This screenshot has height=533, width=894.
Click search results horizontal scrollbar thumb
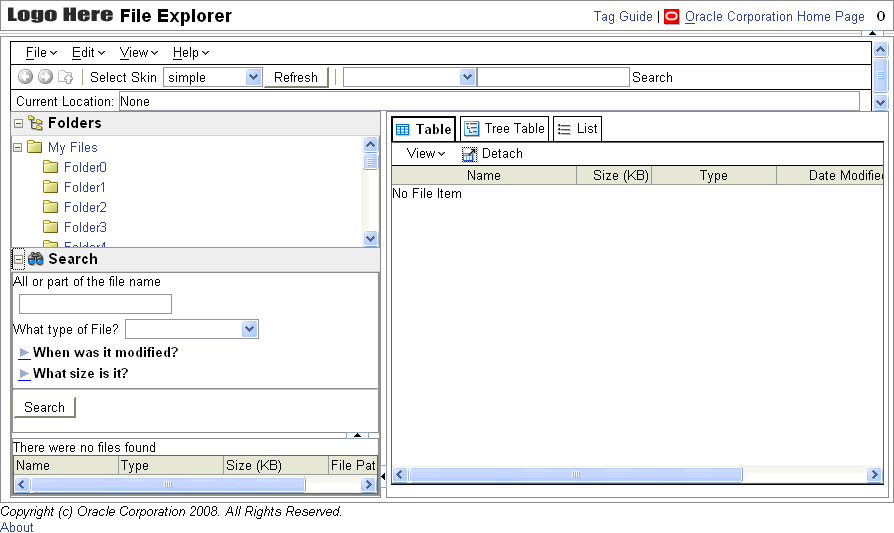[168, 485]
